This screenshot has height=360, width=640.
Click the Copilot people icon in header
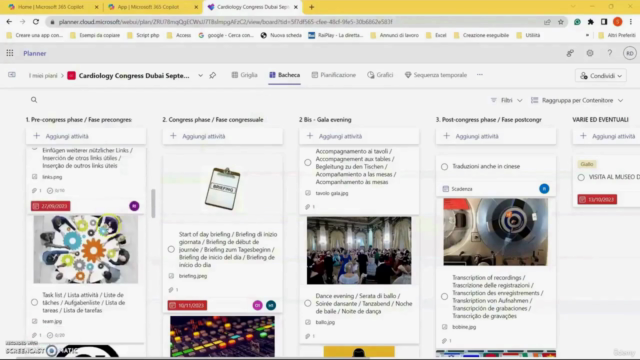570,53
